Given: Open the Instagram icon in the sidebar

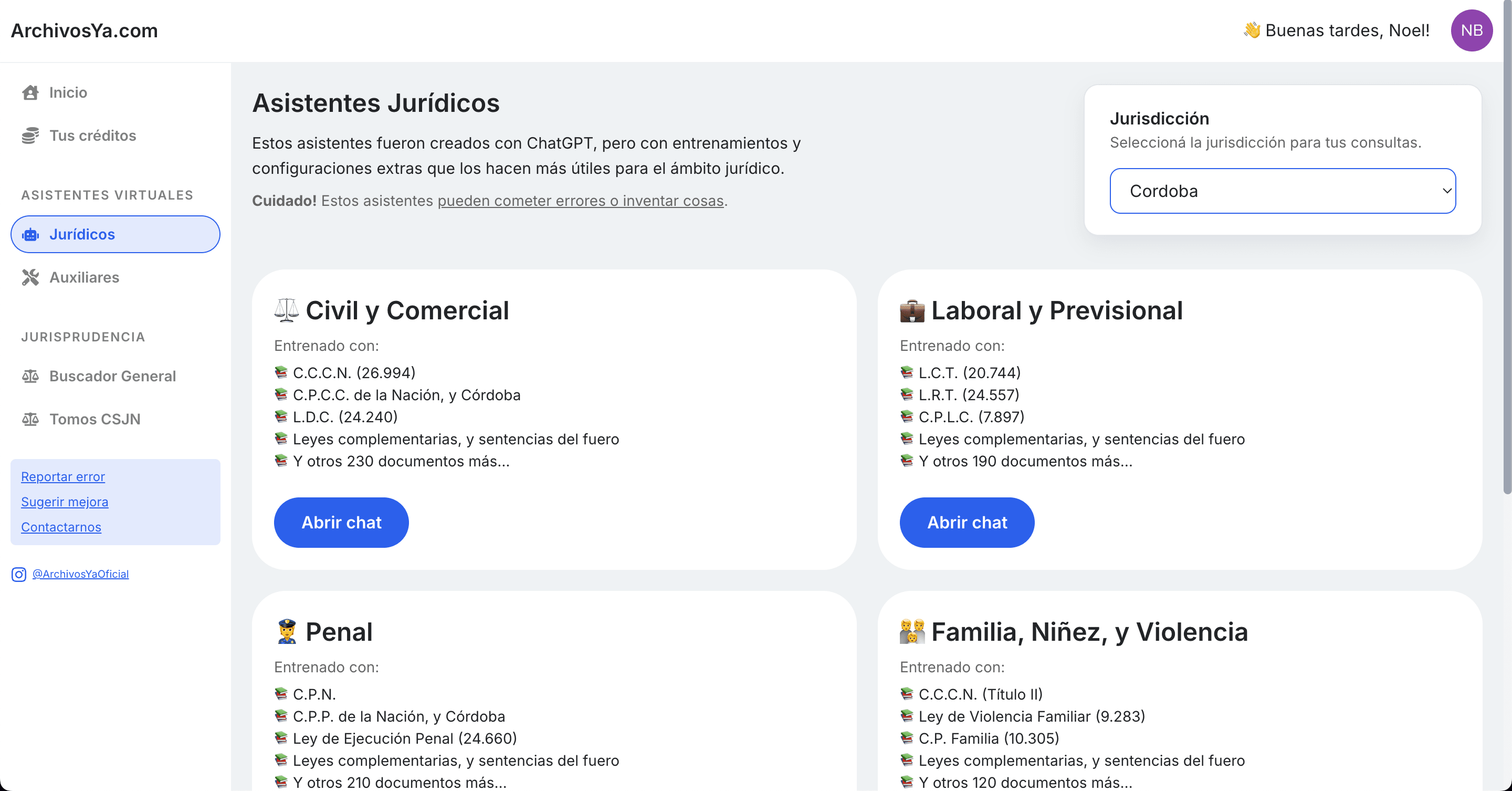Looking at the screenshot, I should (18, 574).
